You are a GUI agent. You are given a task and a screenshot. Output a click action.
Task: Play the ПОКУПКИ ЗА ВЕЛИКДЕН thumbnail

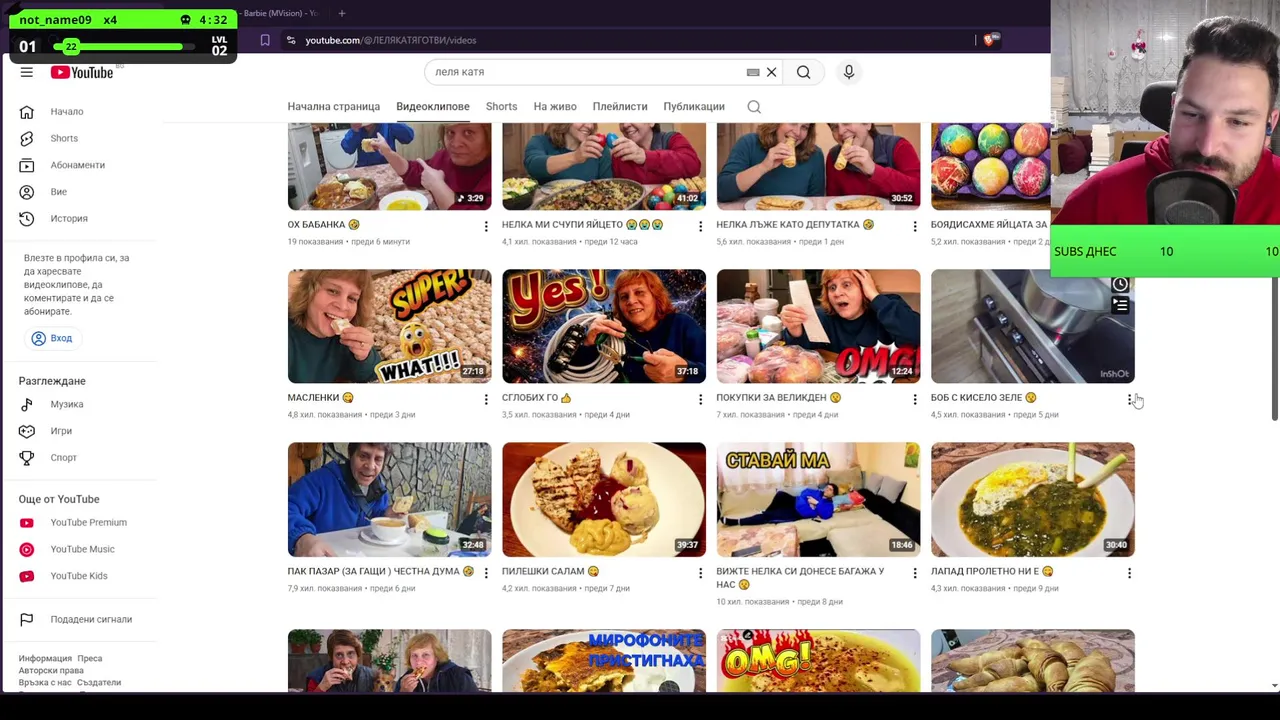click(x=818, y=326)
